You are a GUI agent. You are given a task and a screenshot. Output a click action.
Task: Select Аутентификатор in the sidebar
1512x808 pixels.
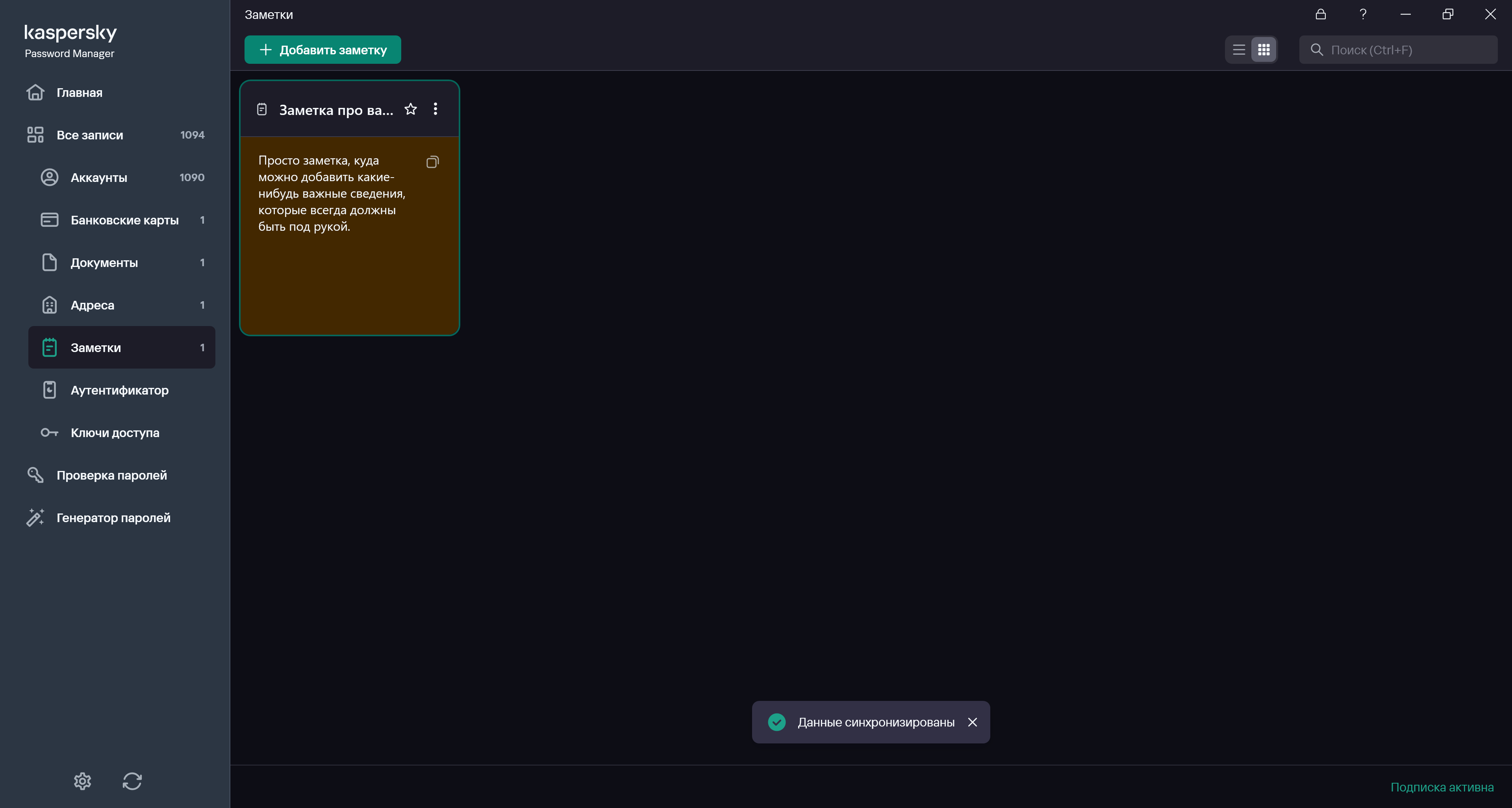coord(119,390)
